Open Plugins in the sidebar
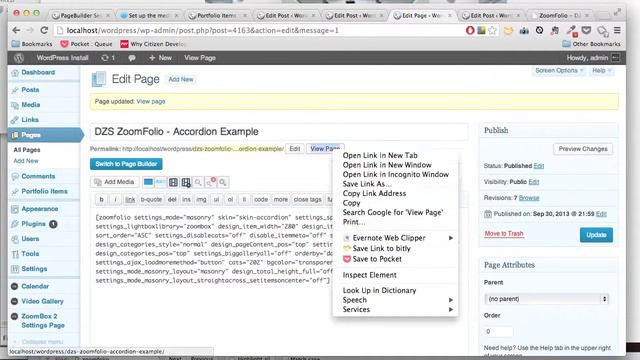Viewport: 640px width, 360px height. 33,224
